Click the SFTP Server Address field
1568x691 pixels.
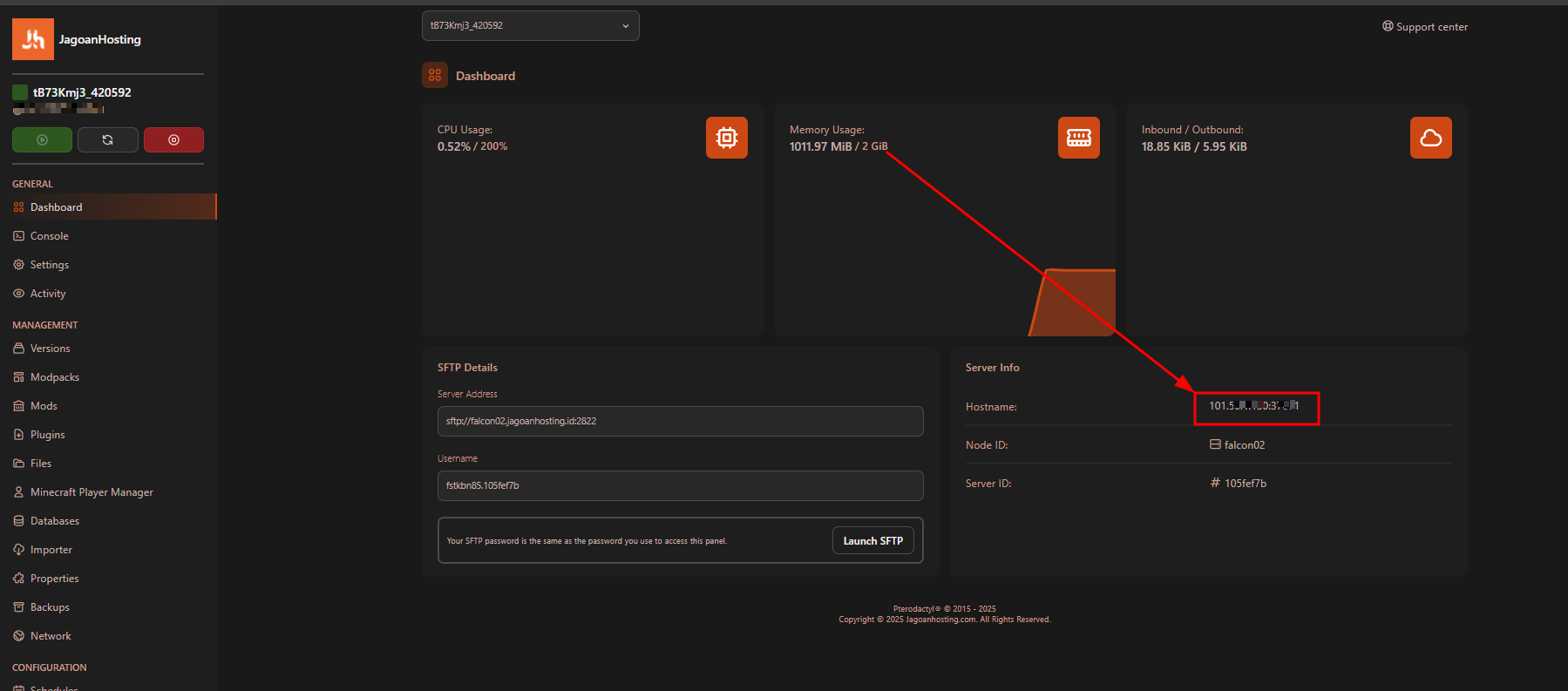(680, 421)
